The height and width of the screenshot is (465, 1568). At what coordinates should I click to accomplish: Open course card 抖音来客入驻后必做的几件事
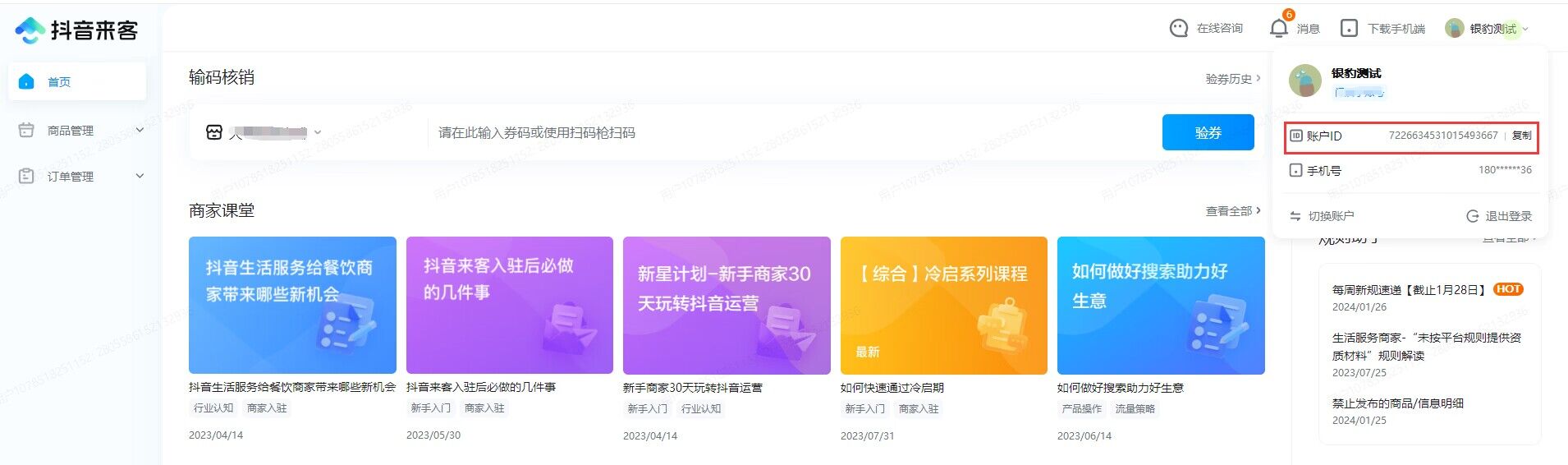[x=510, y=306]
